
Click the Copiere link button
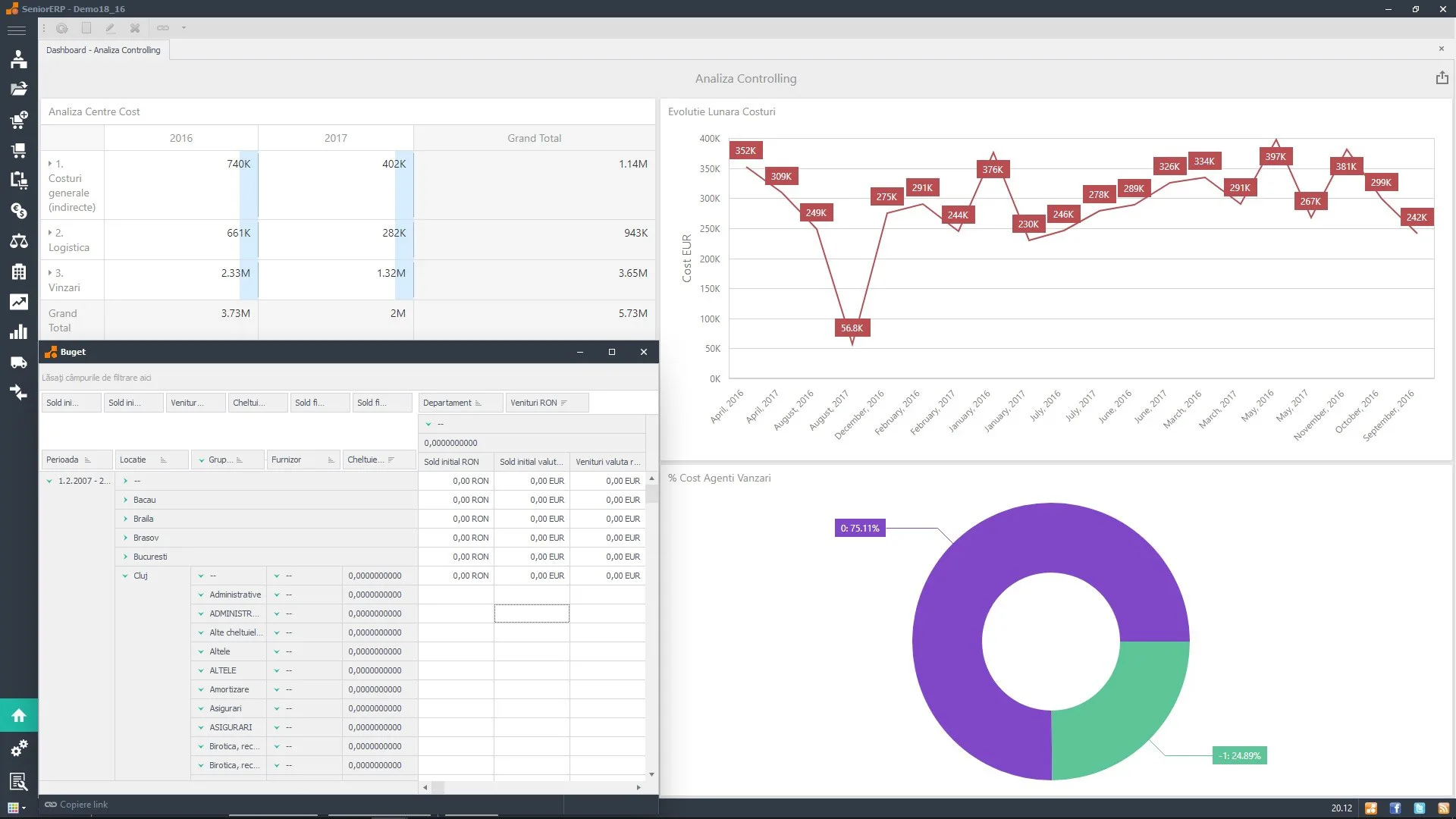pyautogui.click(x=77, y=805)
